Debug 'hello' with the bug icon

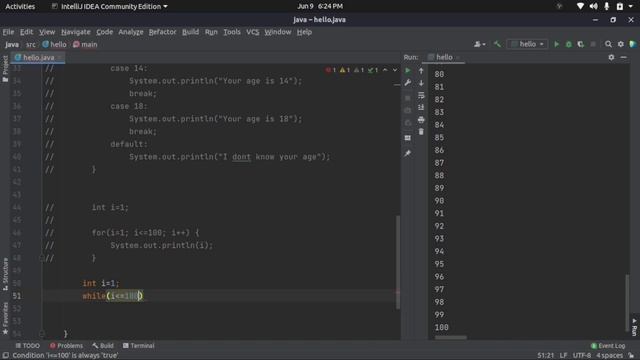pos(568,44)
